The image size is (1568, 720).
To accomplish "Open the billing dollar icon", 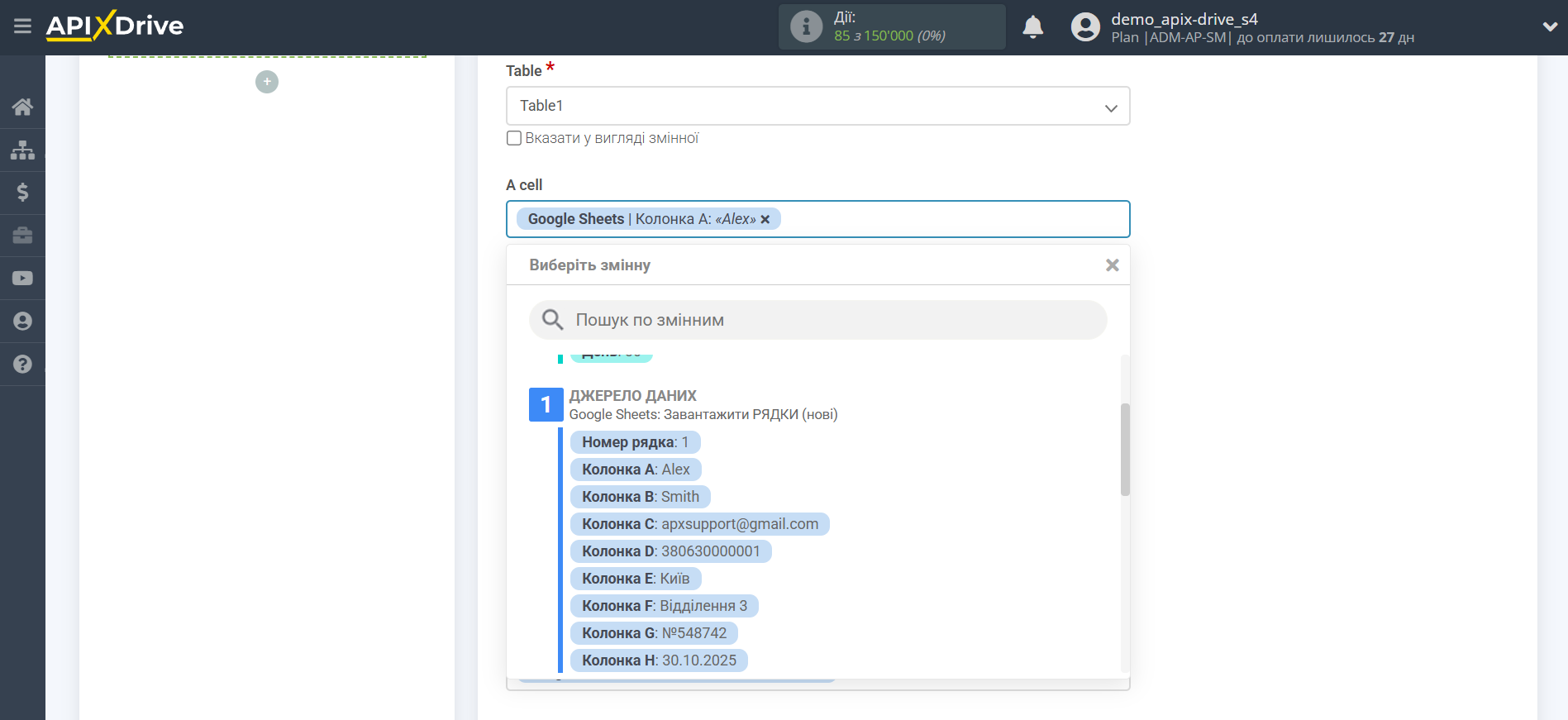I will click(22, 193).
